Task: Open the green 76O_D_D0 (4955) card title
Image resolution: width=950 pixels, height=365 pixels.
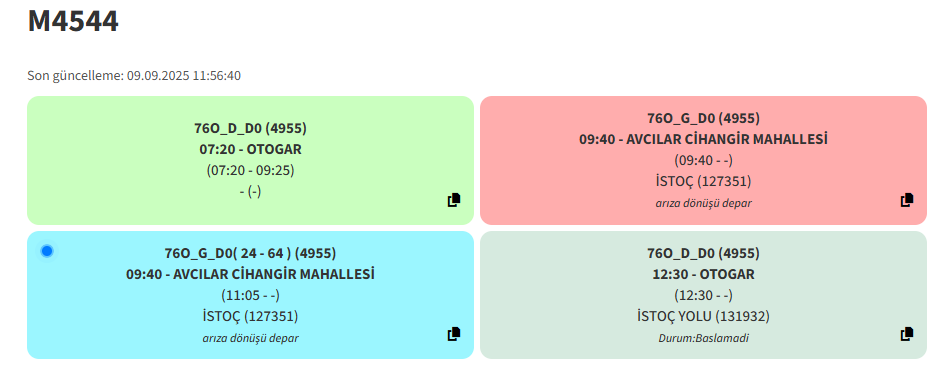Action: coord(250,129)
